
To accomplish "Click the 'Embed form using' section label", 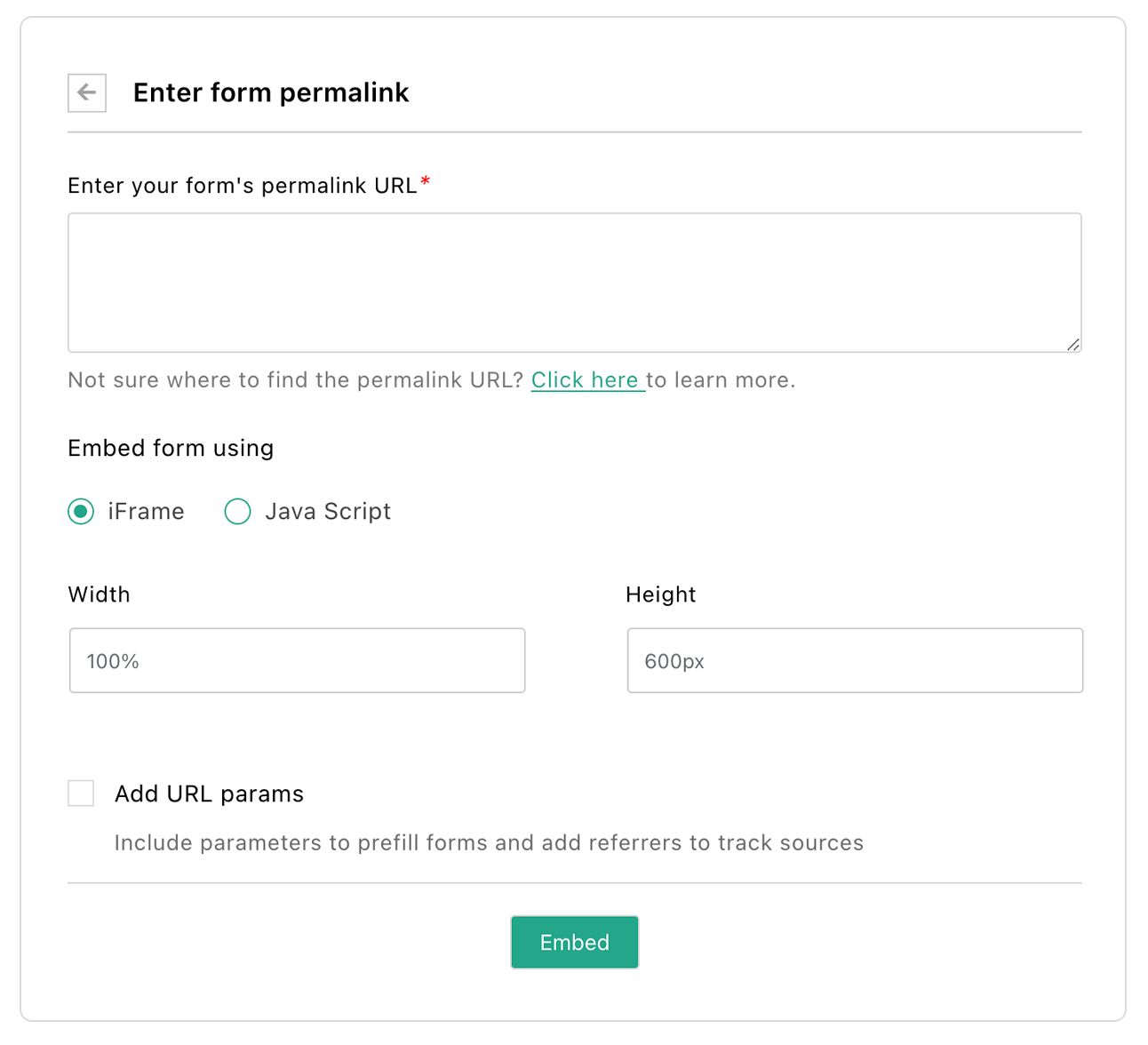I will click(x=171, y=448).
